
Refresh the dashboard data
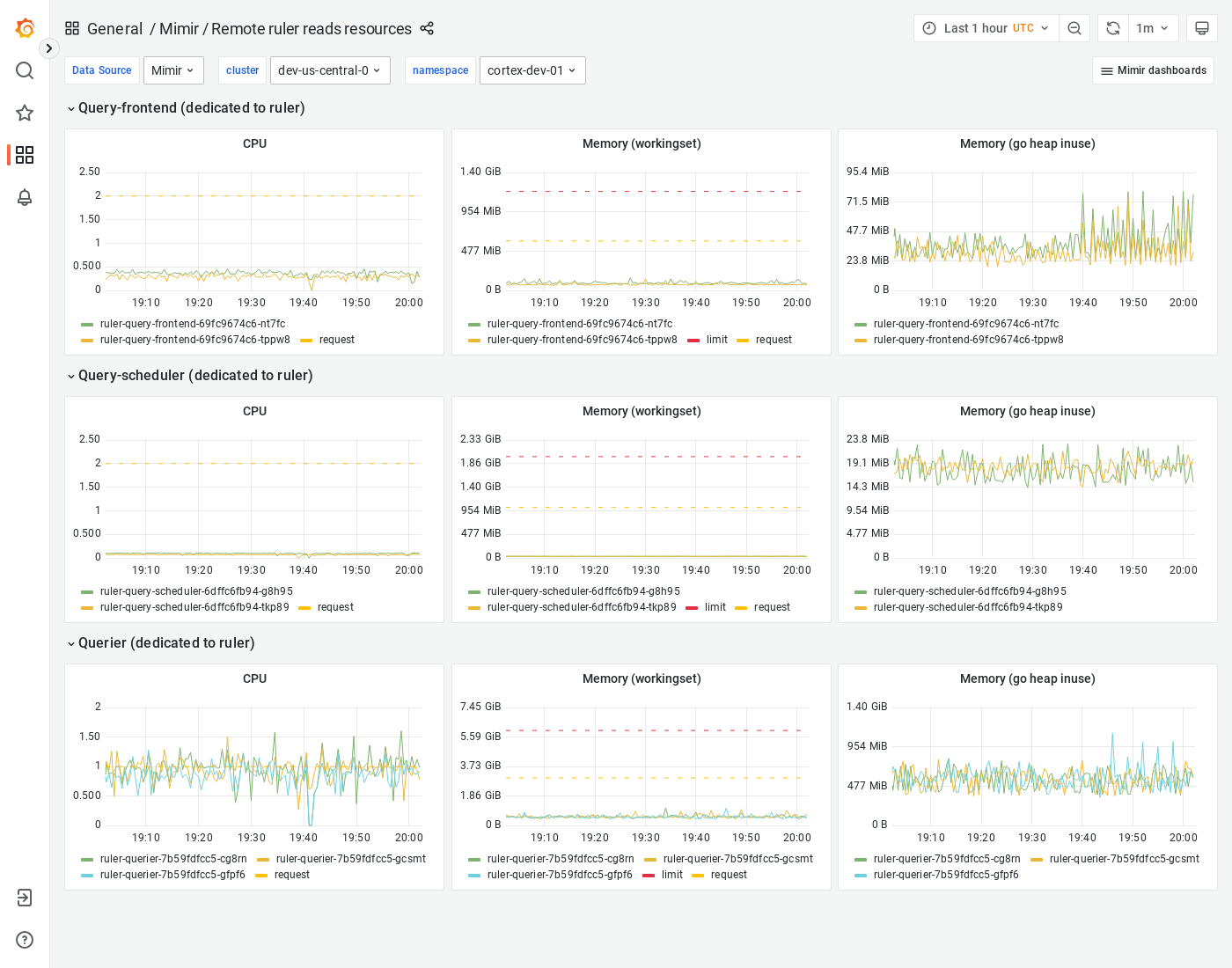tap(1112, 27)
